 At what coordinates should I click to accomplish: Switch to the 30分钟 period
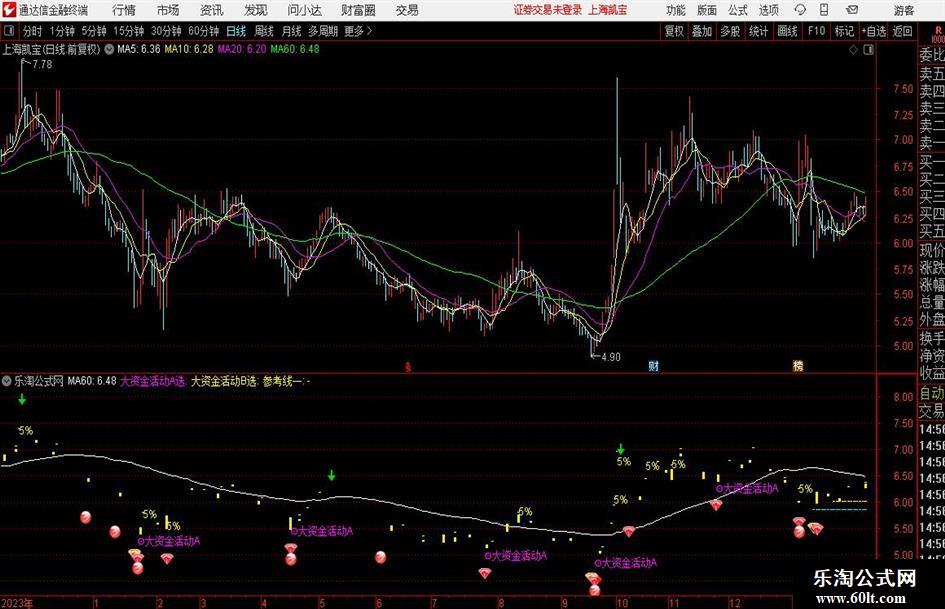[166, 31]
